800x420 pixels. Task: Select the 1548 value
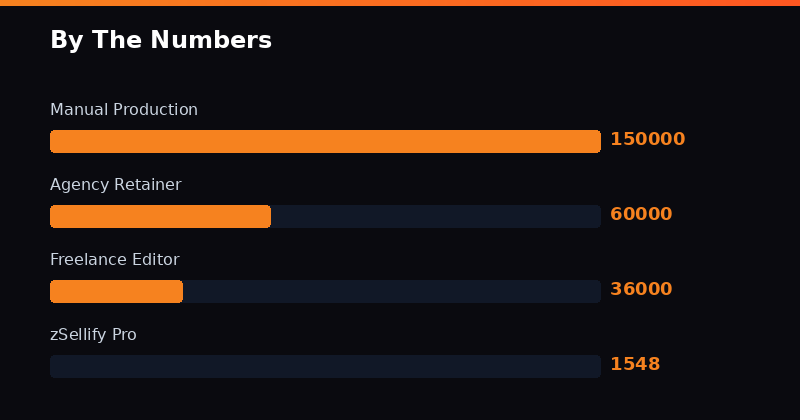635,365
